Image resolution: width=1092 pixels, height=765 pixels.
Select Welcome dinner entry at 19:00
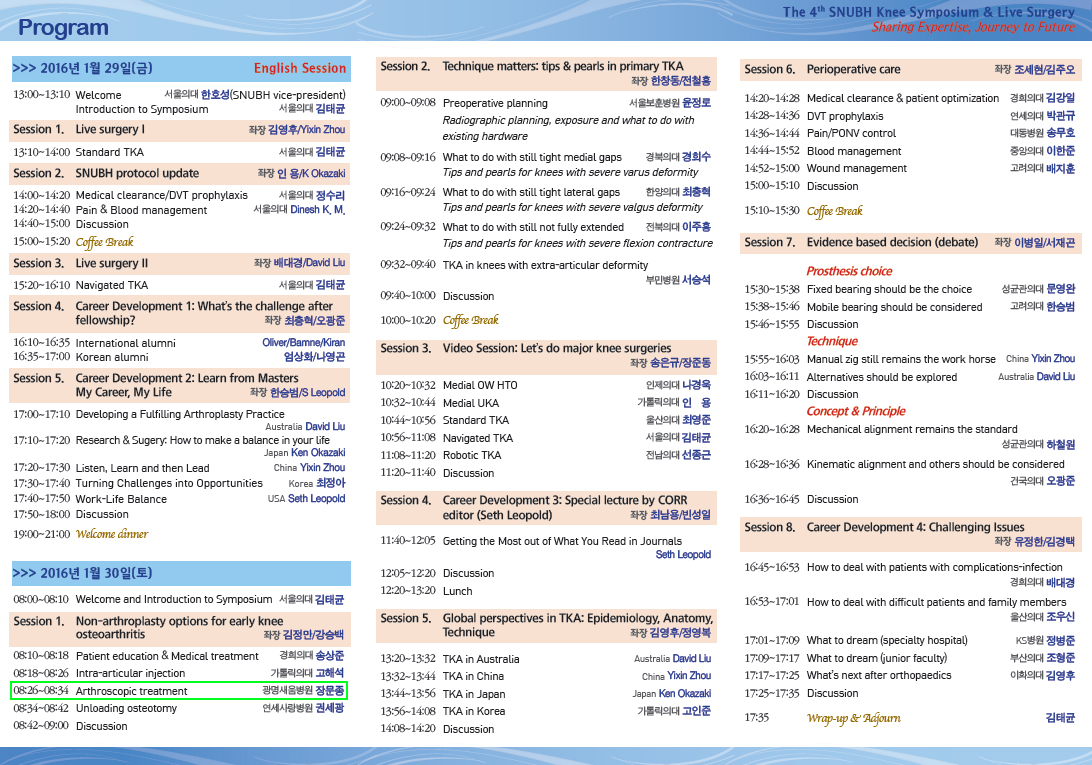click(81, 534)
